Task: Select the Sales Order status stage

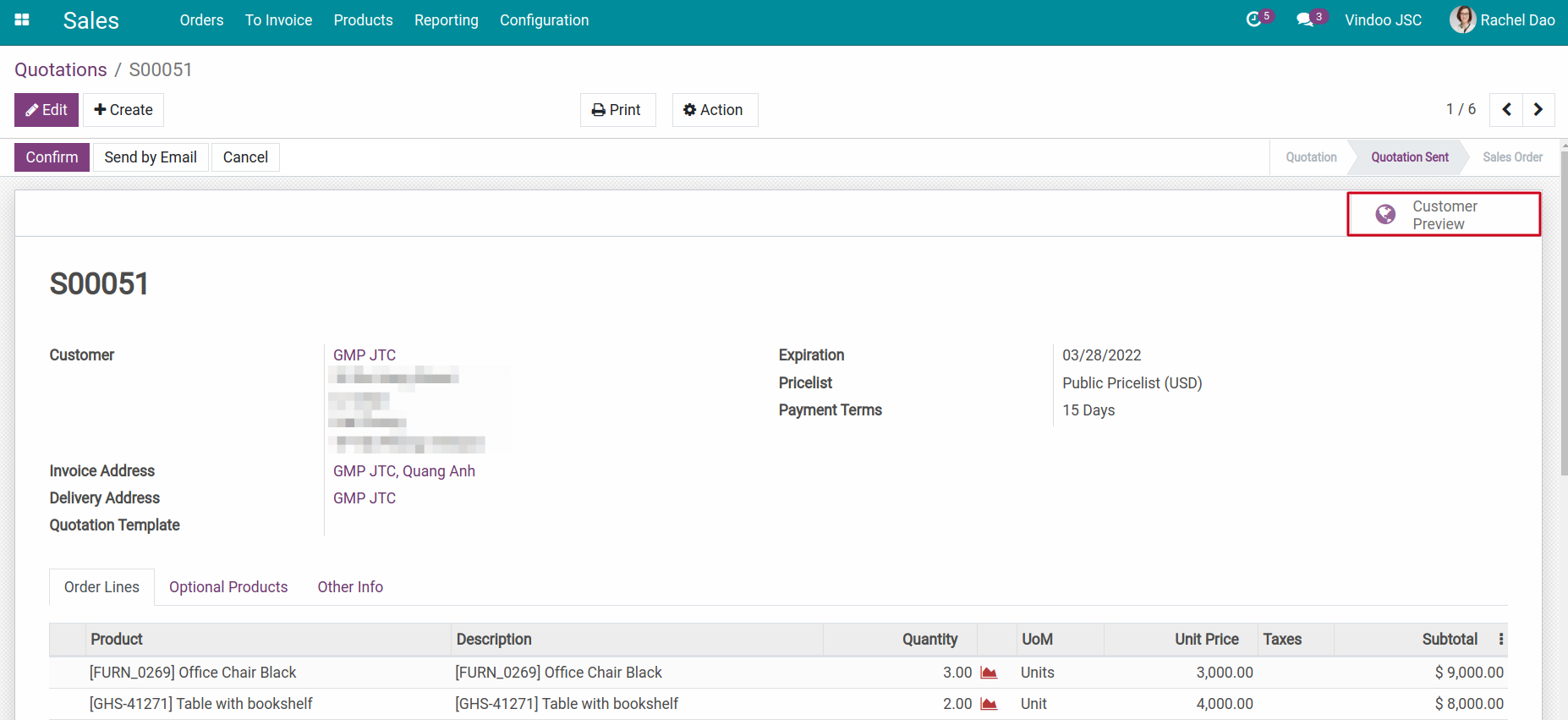Action: (x=1512, y=157)
